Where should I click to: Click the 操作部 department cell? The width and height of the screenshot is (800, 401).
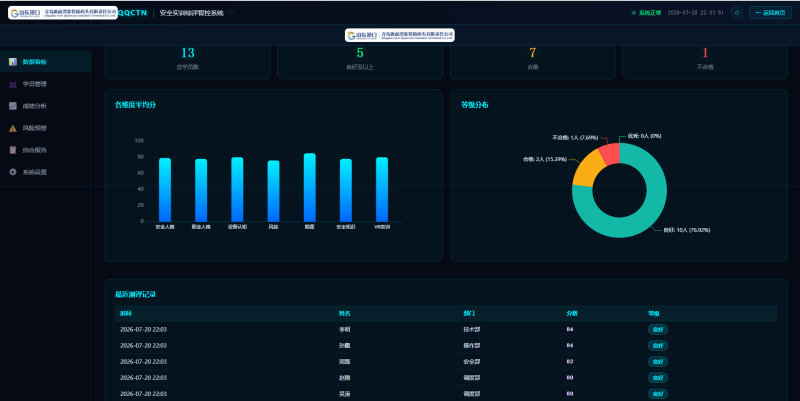pos(471,346)
